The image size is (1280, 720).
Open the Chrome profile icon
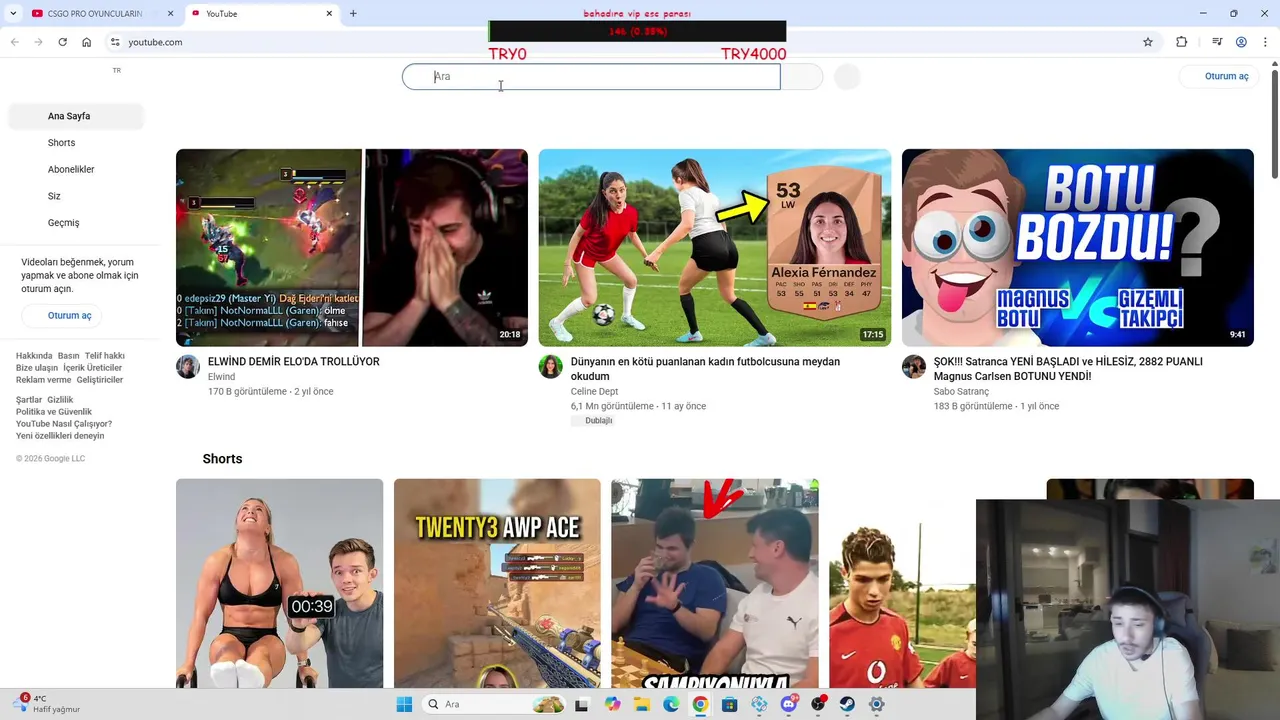click(x=1241, y=42)
